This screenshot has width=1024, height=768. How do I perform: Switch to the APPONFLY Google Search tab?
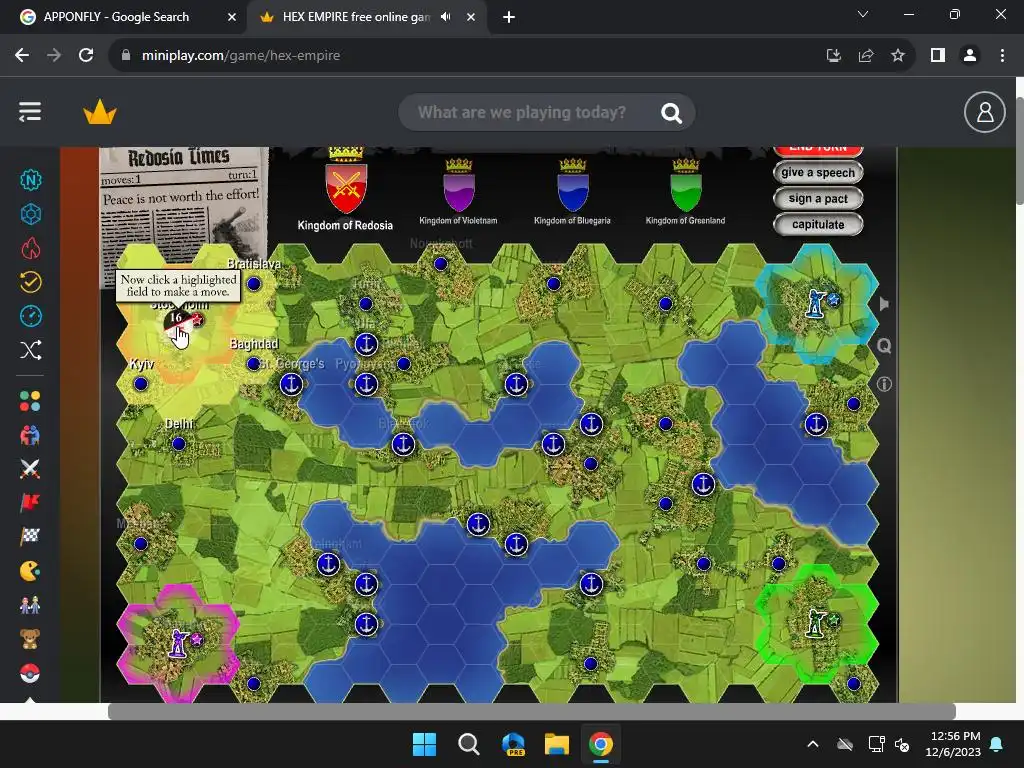tap(116, 17)
